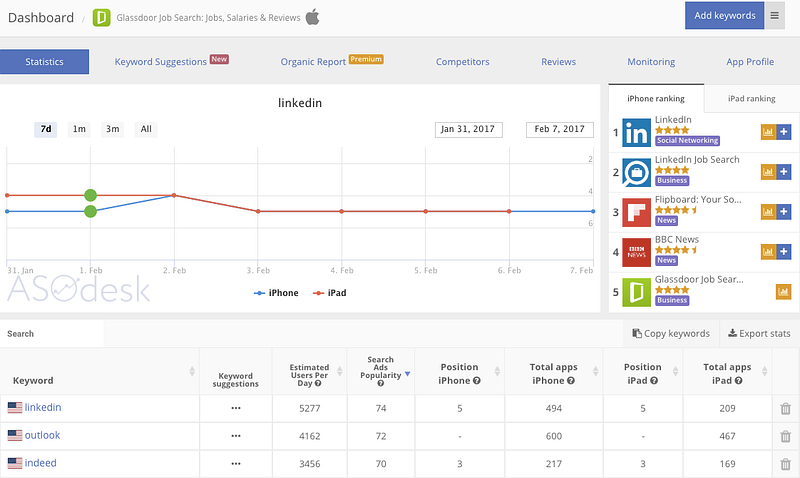
Task: Open stats chart for LinkedIn app
Action: (x=768, y=132)
